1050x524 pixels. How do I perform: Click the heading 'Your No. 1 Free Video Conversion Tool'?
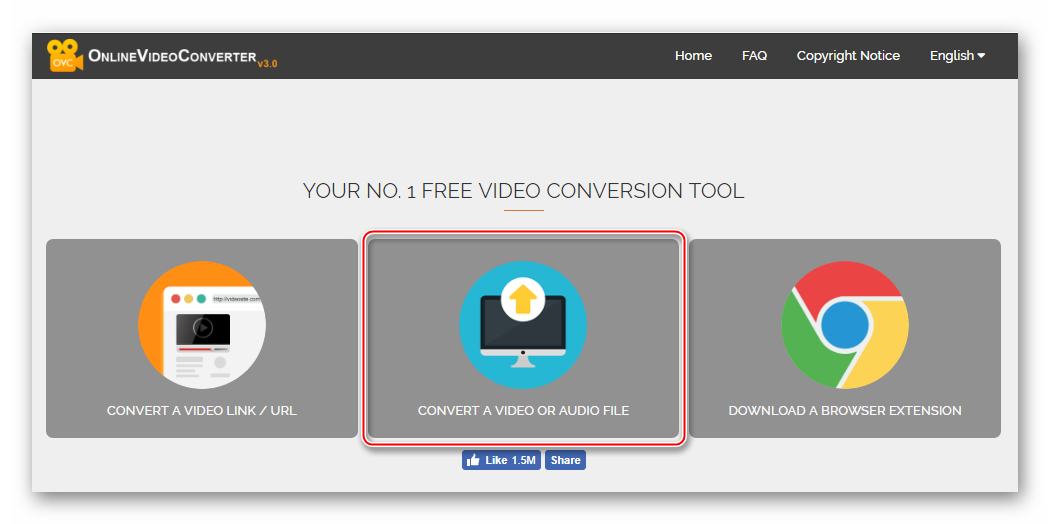523,191
